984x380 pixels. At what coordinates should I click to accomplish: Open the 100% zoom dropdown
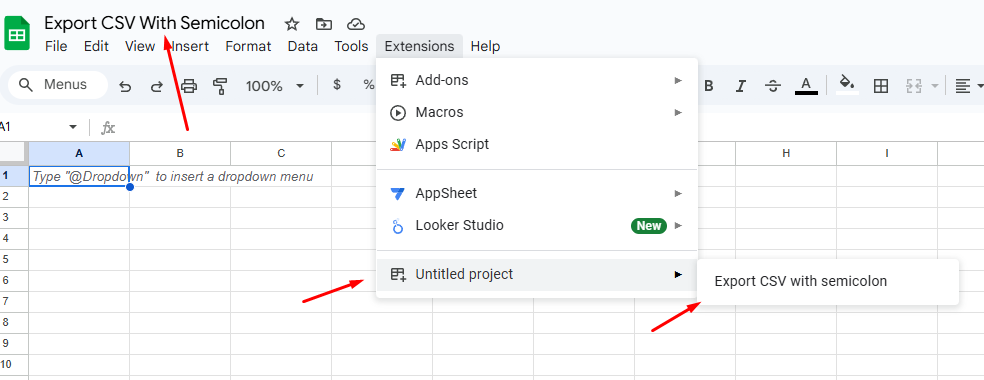tap(275, 86)
